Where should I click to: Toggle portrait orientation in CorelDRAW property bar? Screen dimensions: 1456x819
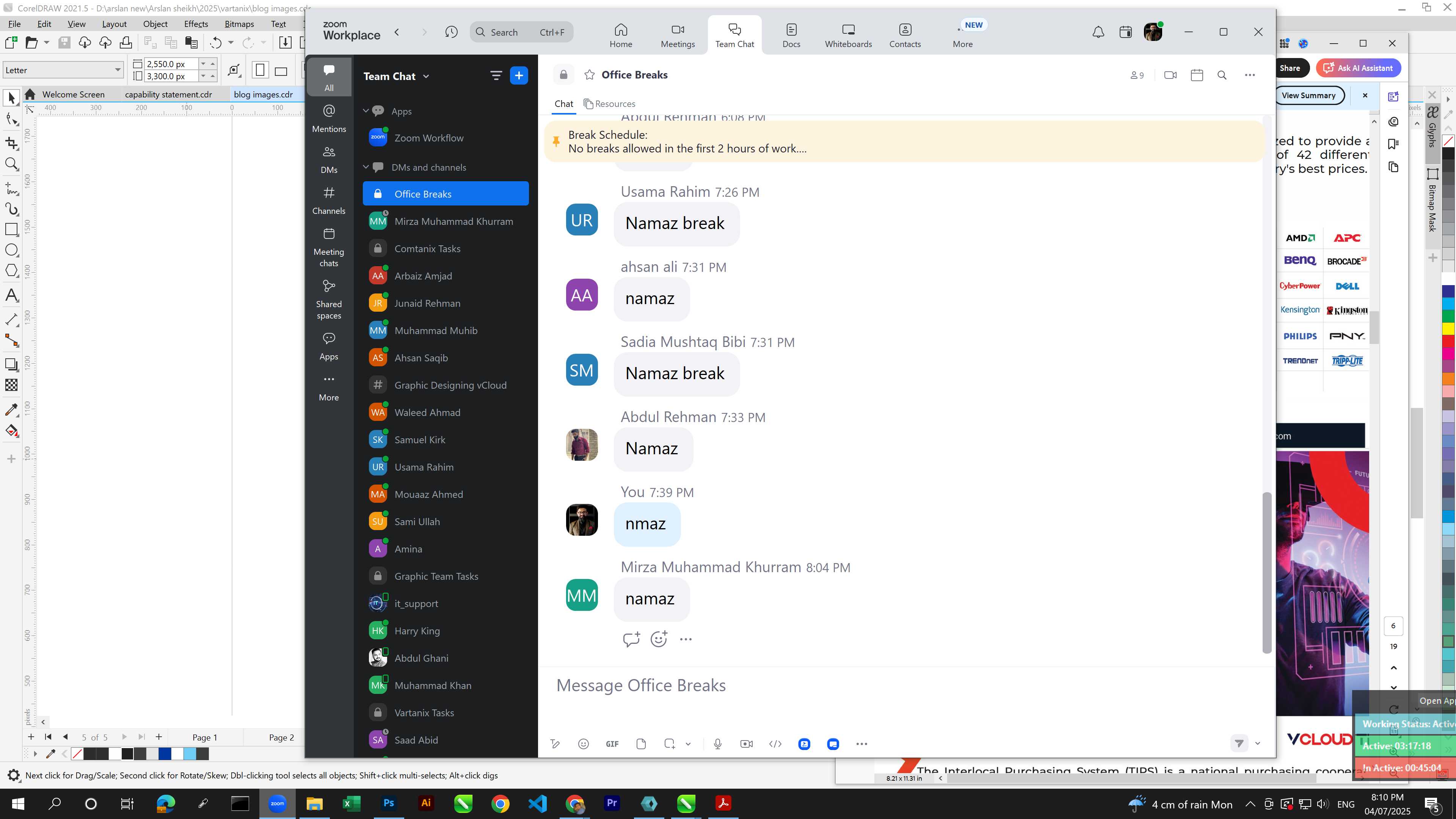coord(260,71)
